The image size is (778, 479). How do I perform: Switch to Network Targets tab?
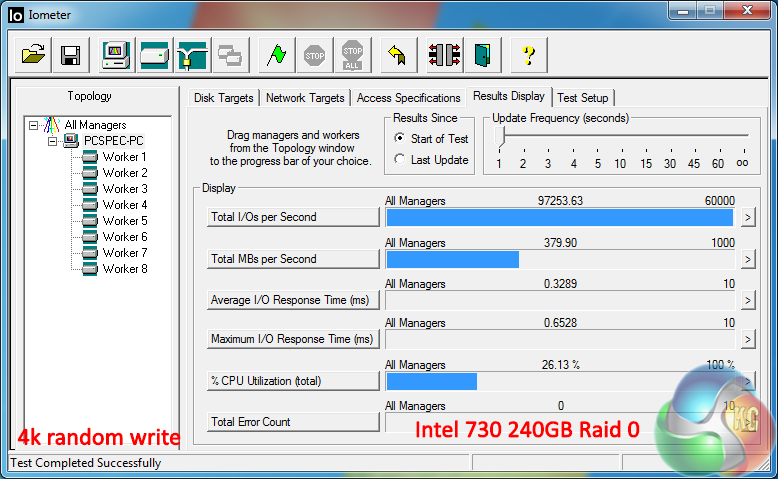tap(305, 98)
